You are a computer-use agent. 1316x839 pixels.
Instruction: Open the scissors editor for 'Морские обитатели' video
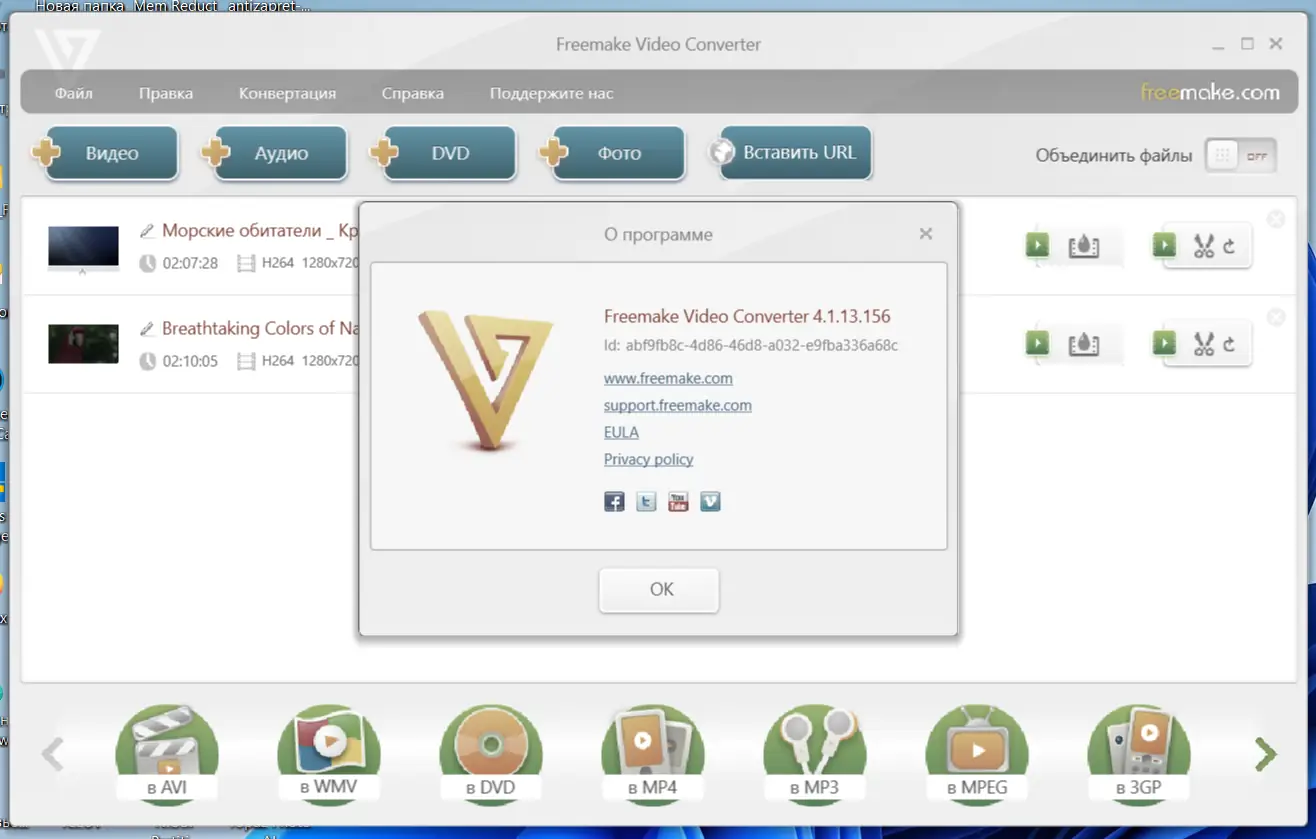[x=1202, y=246]
